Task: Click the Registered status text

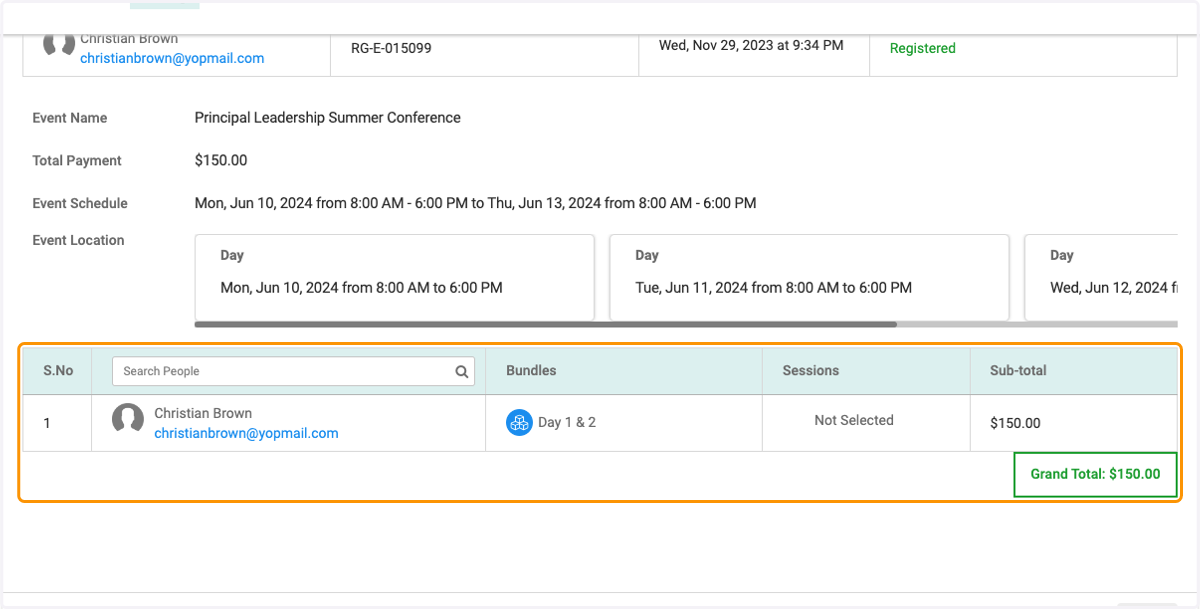Action: (x=923, y=48)
